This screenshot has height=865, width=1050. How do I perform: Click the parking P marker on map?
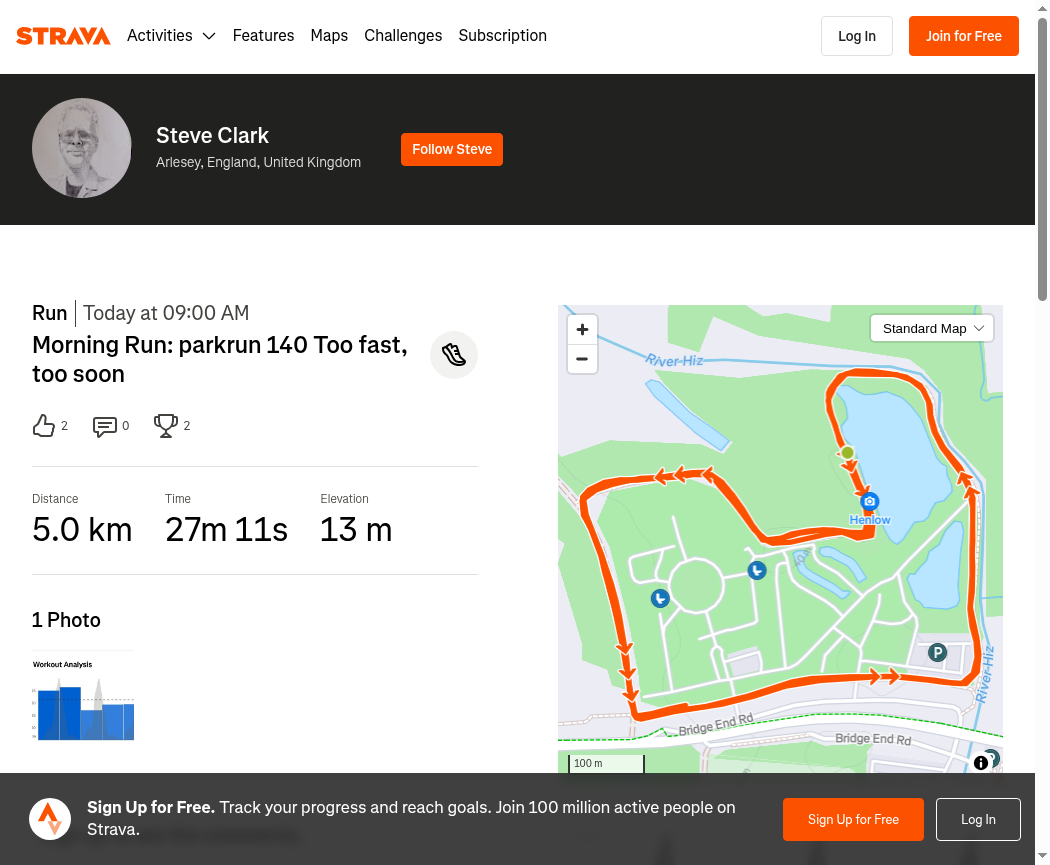[938, 652]
